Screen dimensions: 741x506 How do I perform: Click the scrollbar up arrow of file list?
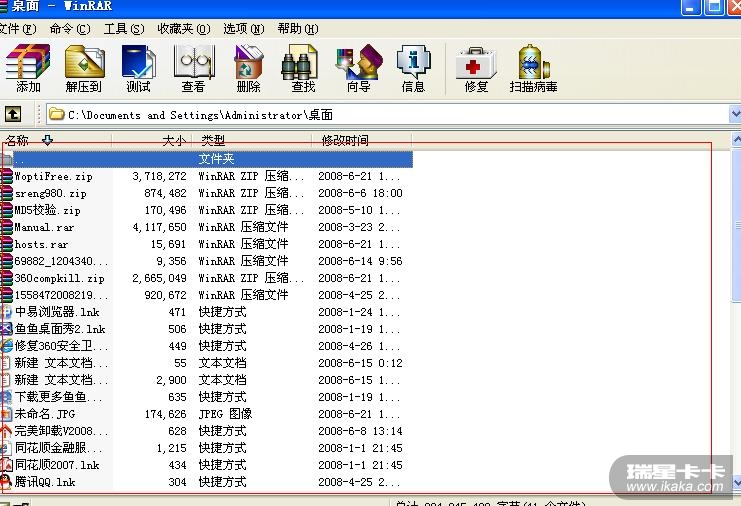[736, 139]
